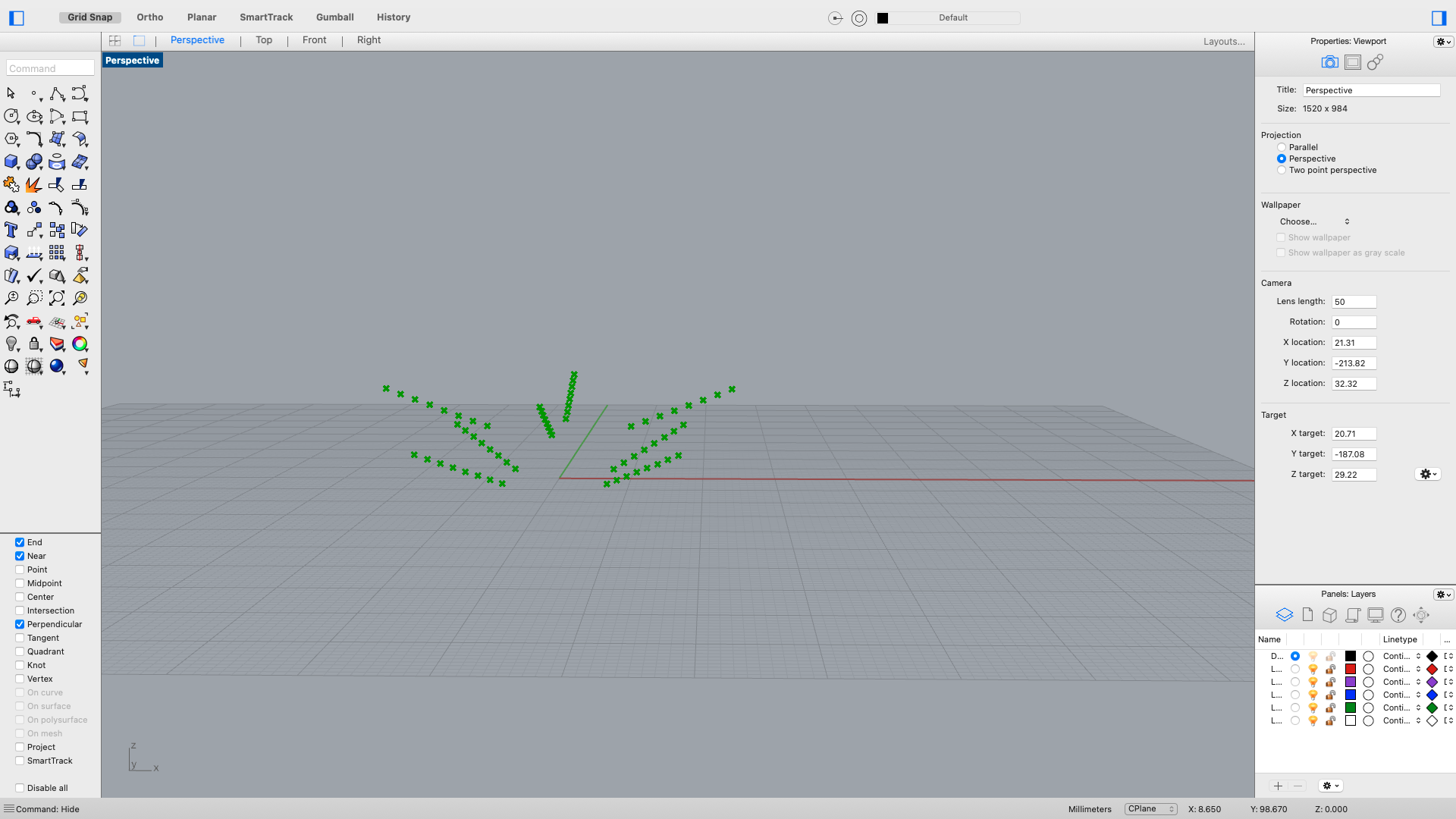Change the purple layer's color swatch
The width and height of the screenshot is (1456, 819).
1350,682
